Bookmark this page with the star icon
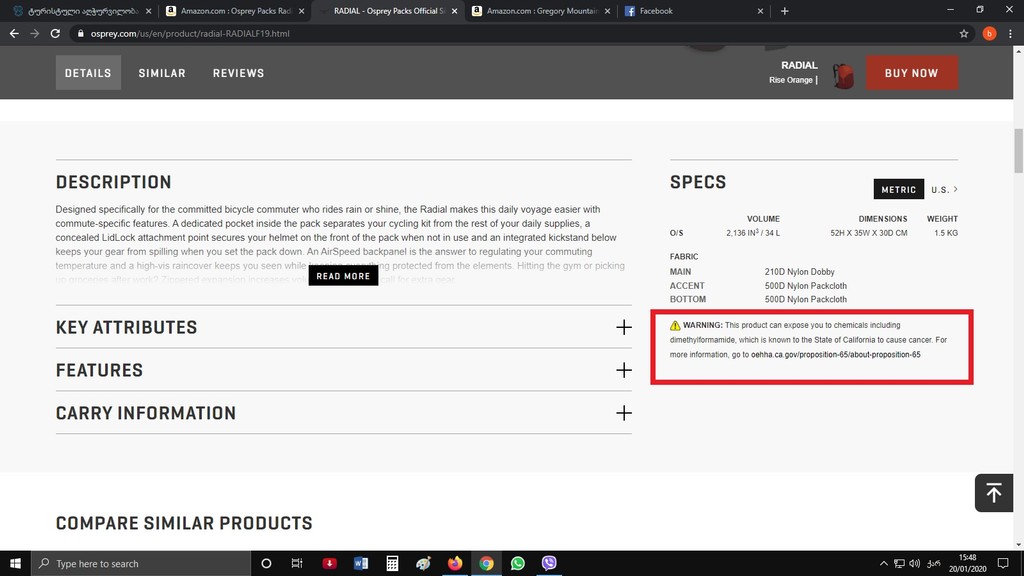 tap(964, 33)
